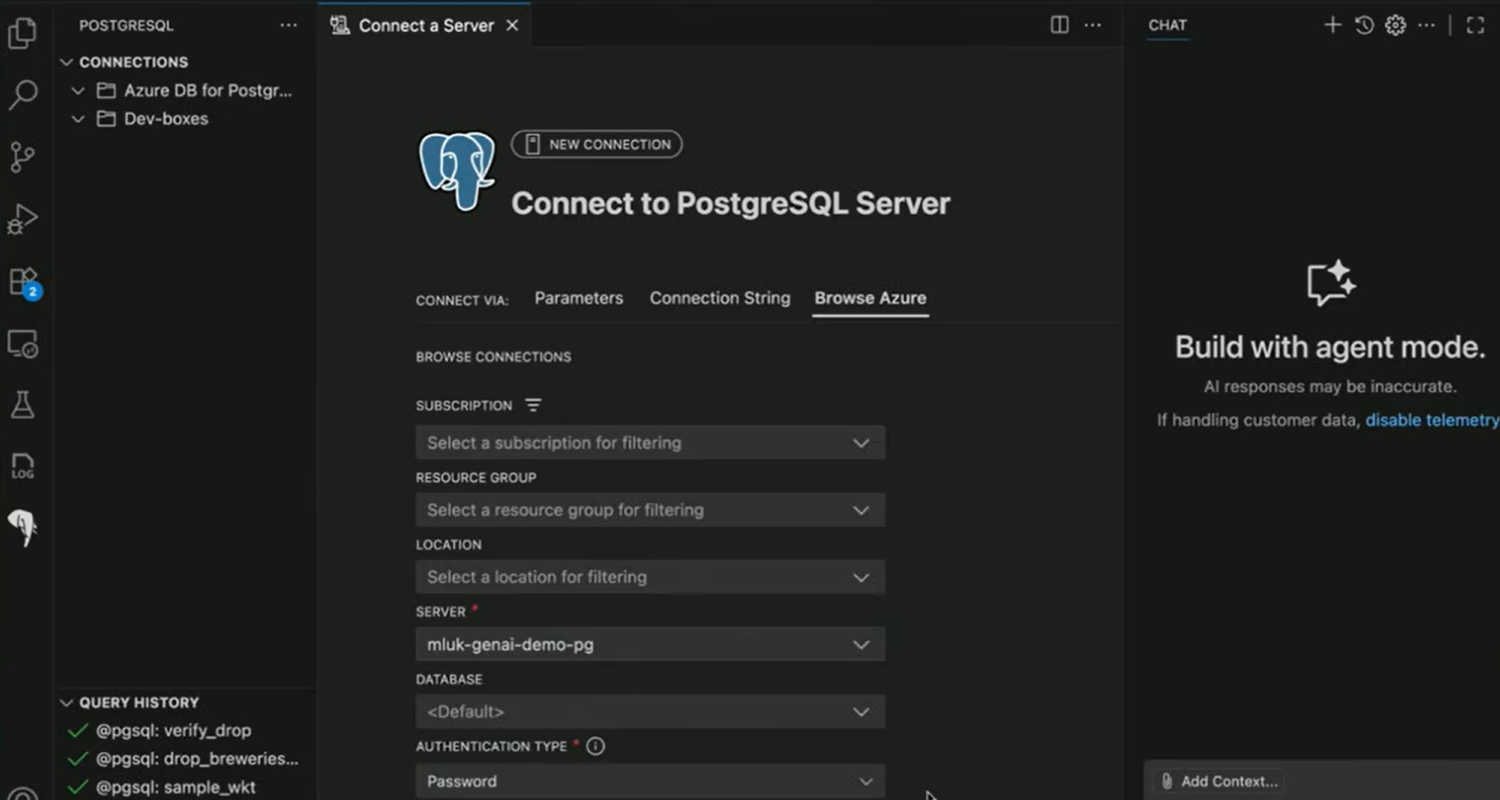Click the BROWSE CONNECTIONS heading
This screenshot has width=1500, height=800.
click(x=493, y=356)
